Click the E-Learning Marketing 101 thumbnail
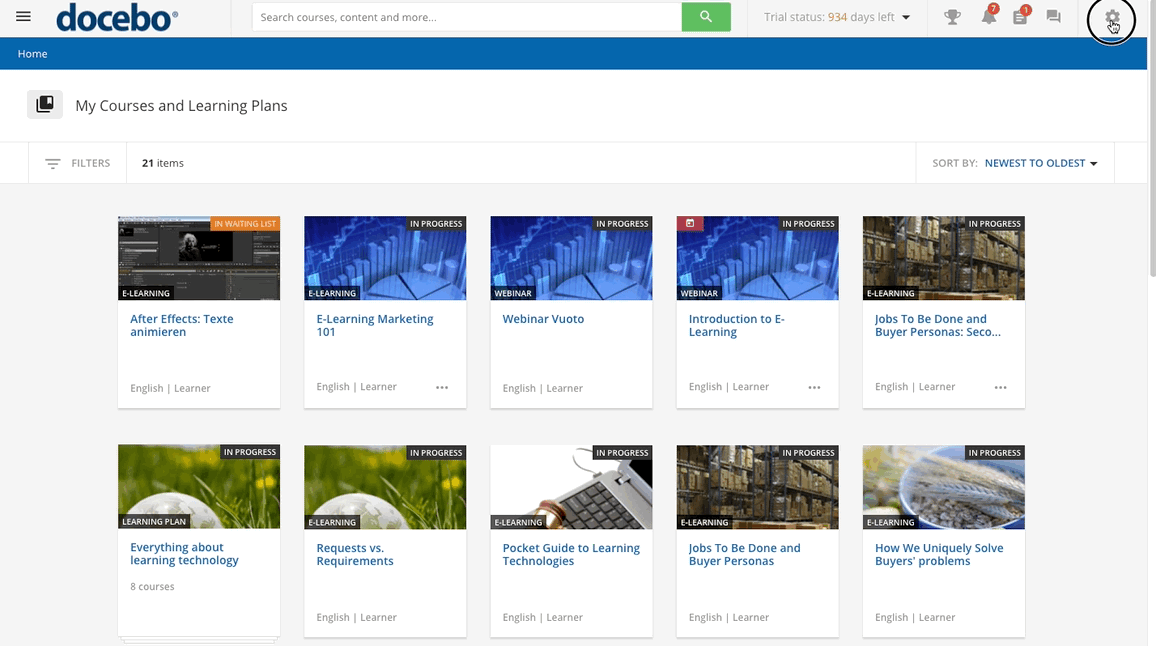This screenshot has width=1156, height=646. [x=385, y=258]
